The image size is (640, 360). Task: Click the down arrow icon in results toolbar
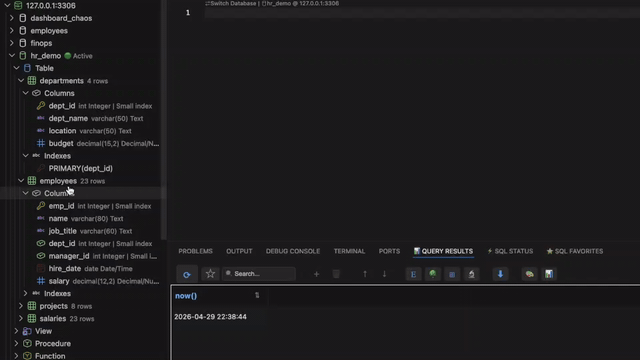(384, 274)
